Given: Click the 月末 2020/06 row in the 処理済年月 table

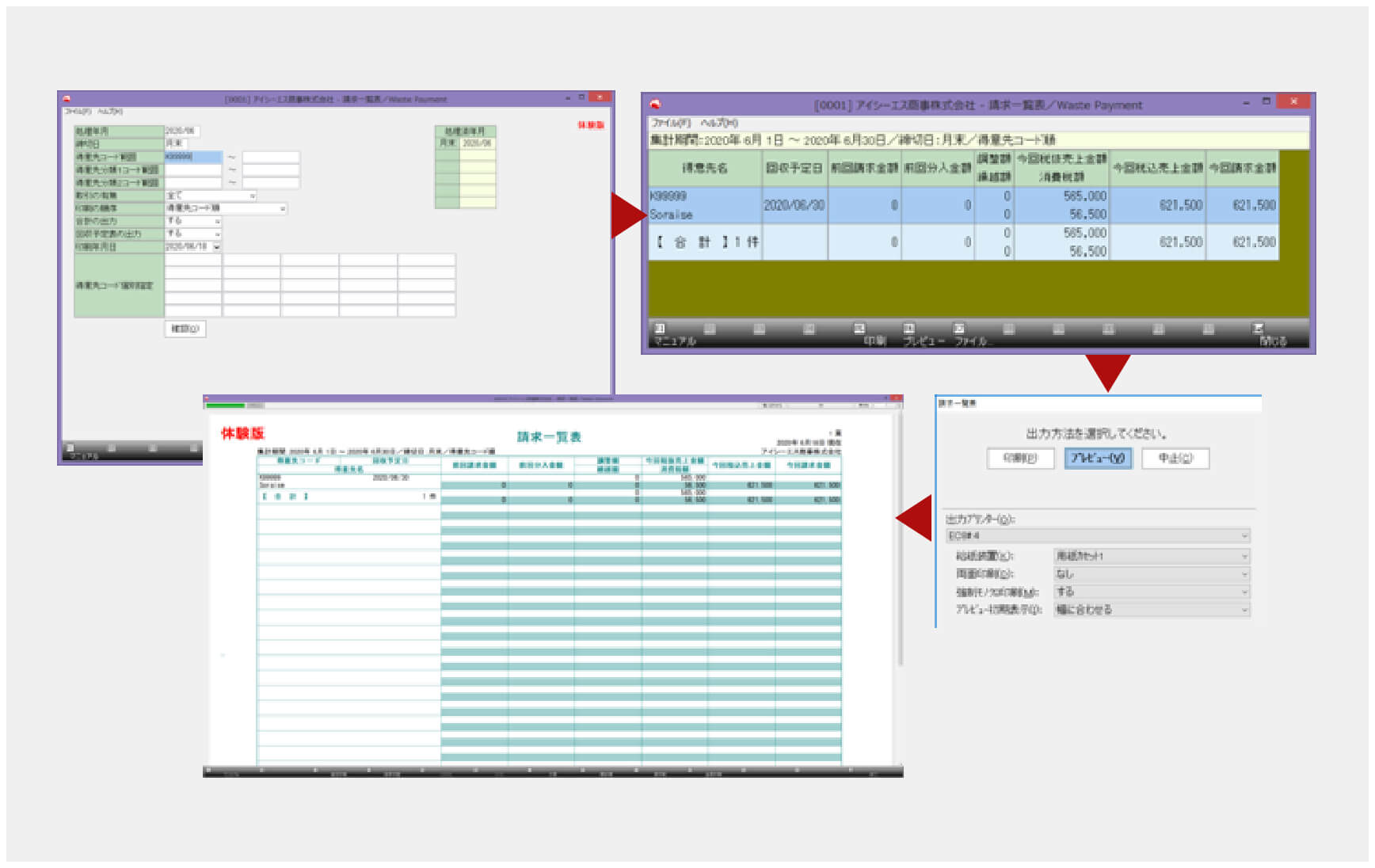Looking at the screenshot, I should 466,143.
